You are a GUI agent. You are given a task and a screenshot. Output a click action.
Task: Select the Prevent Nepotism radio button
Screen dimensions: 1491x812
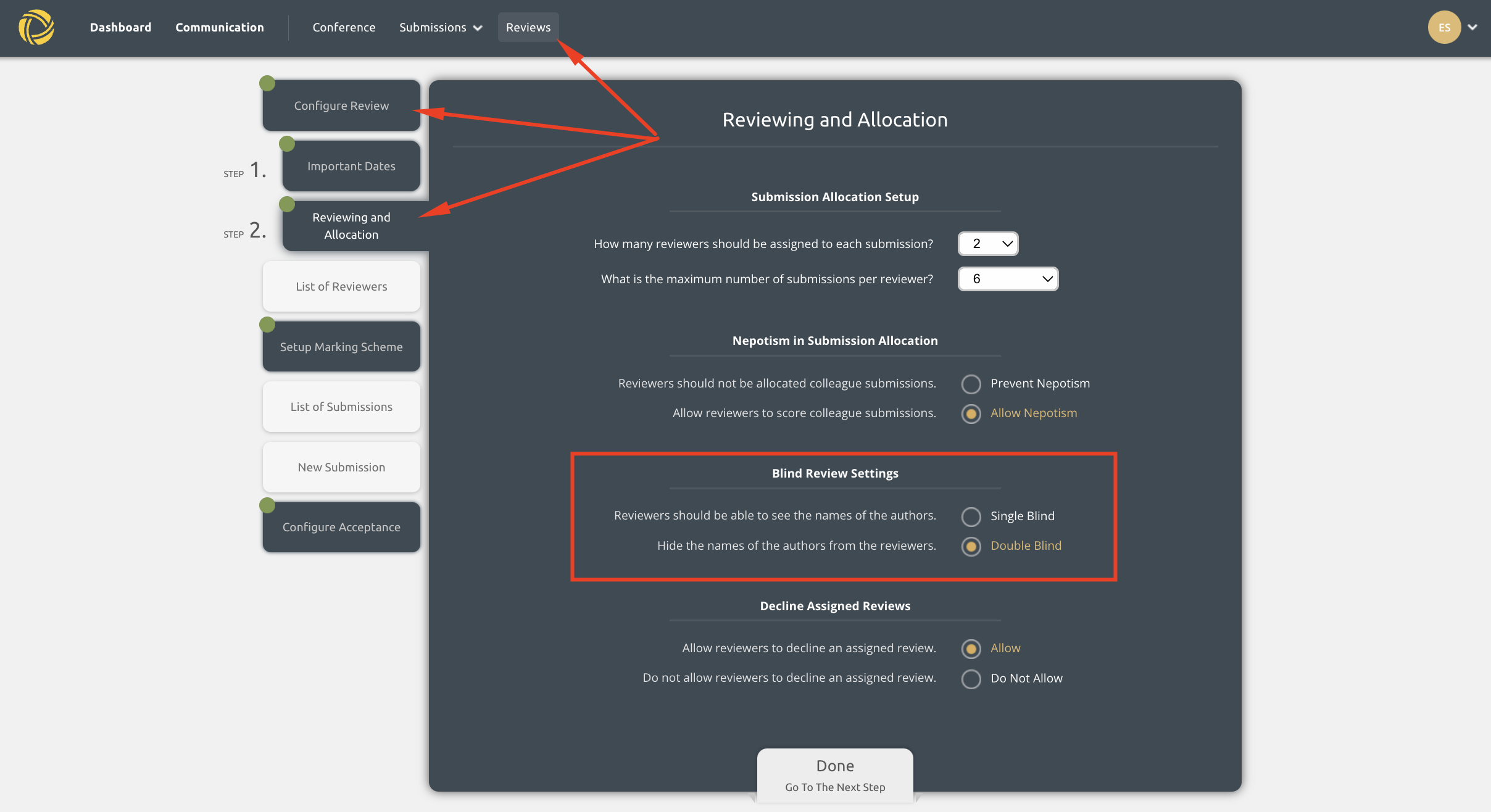point(971,384)
